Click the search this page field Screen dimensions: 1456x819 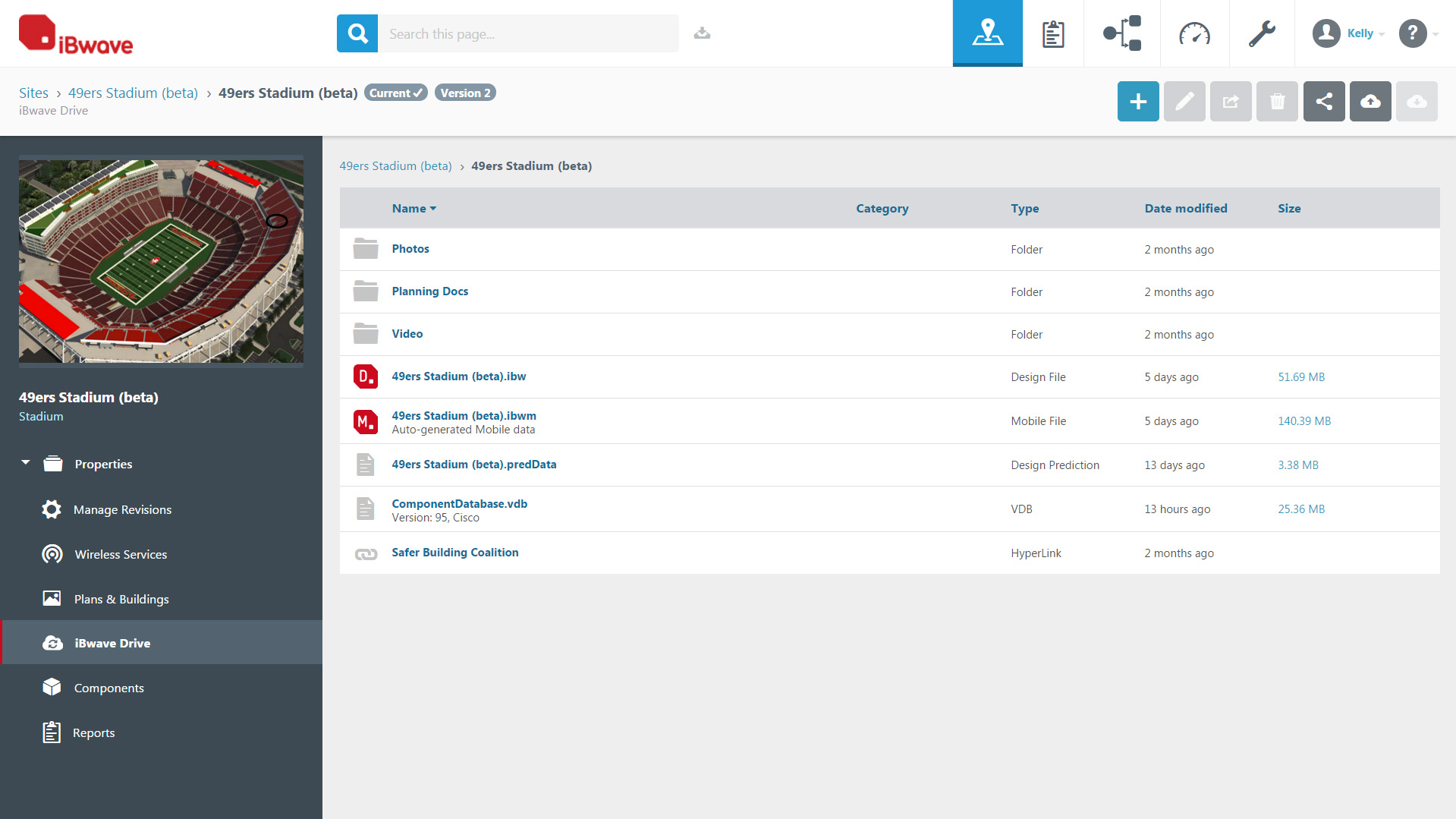click(x=528, y=33)
